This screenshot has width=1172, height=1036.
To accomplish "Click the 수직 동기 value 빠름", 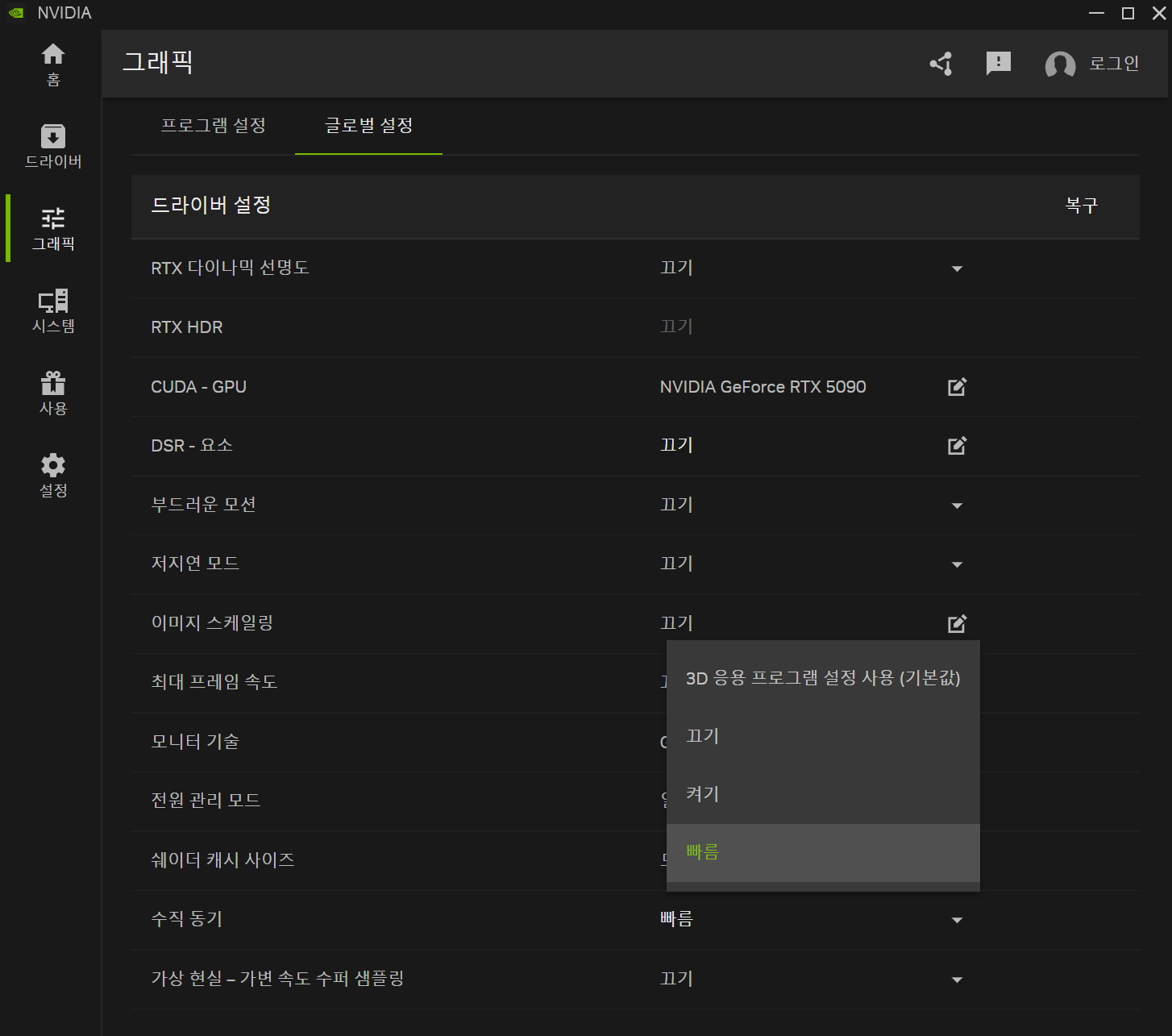I will pyautogui.click(x=676, y=919).
